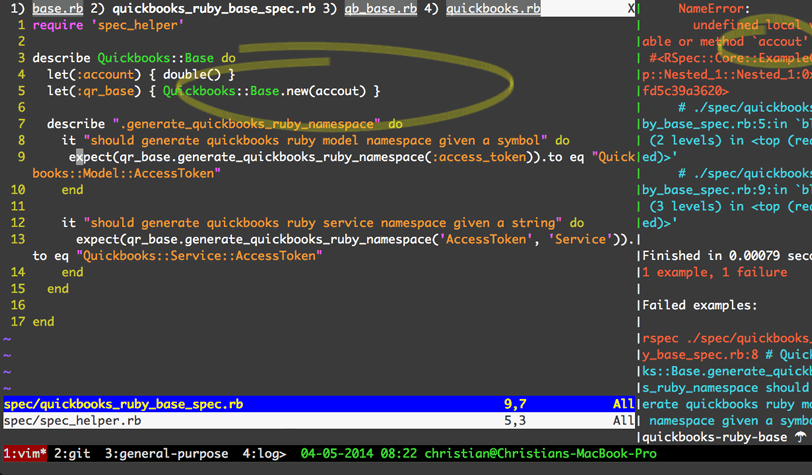The image size is (812, 475).
Task: Close the tab with the X in the tabline
Action: (630, 8)
